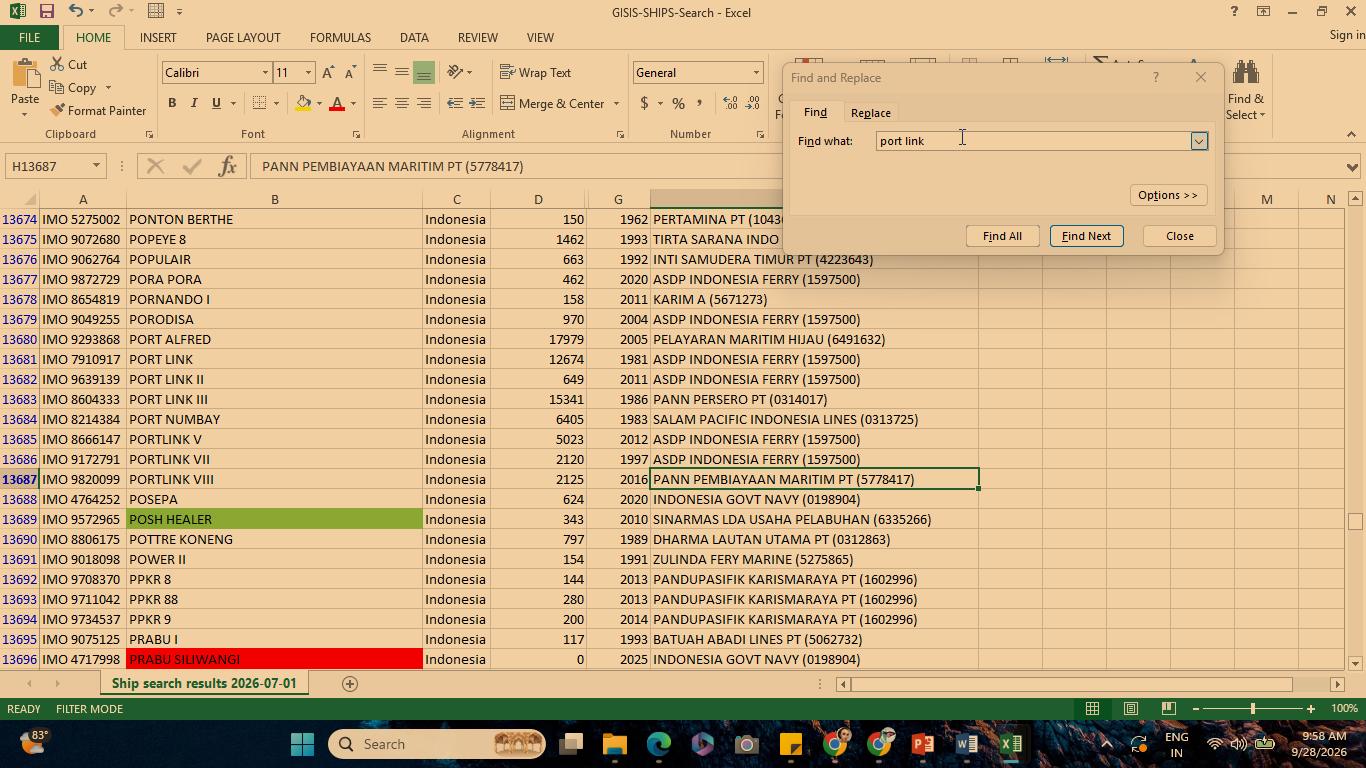Toggle Italic formatting
1366x768 pixels.
pyautogui.click(x=194, y=103)
